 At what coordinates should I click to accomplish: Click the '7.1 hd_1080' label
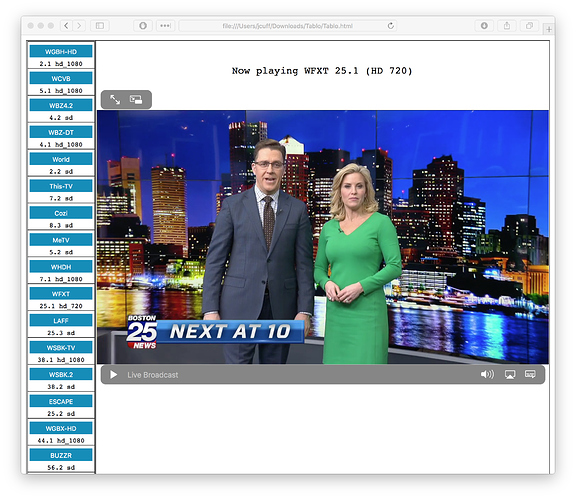pyautogui.click(x=61, y=279)
